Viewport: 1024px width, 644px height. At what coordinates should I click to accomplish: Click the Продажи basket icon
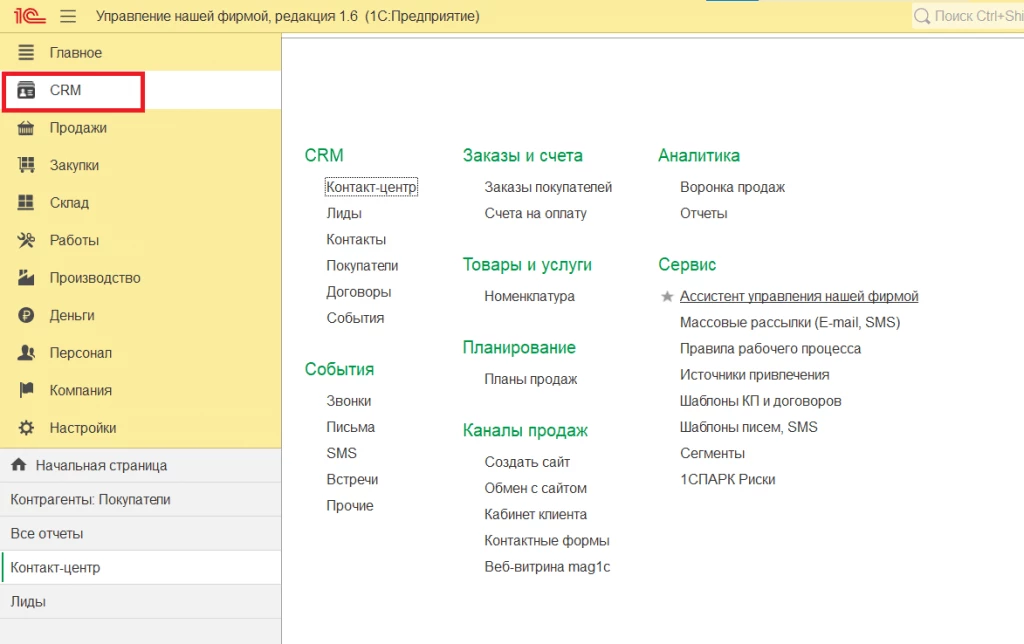tap(26, 128)
